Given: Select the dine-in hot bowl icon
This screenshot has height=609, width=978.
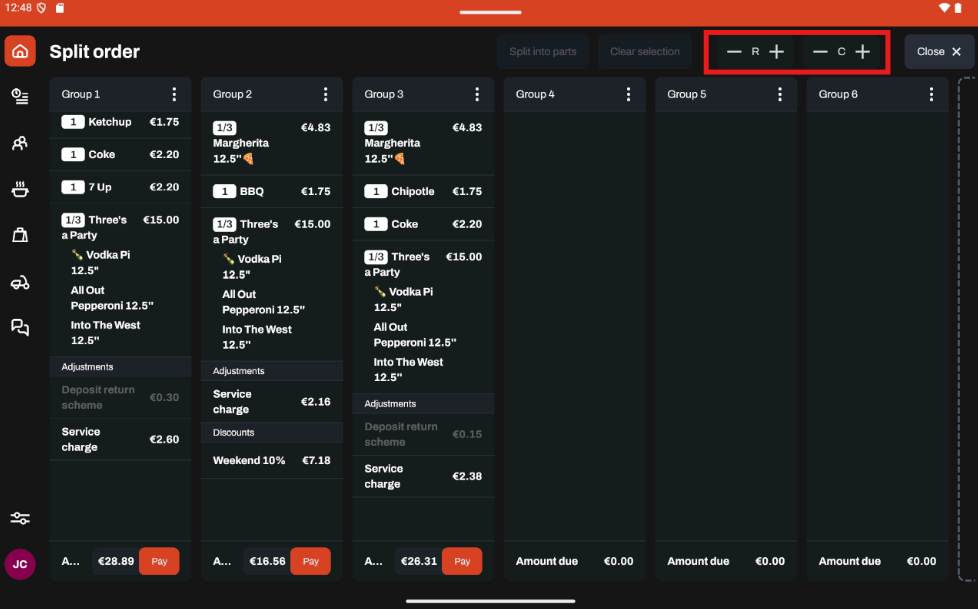Looking at the screenshot, I should pyautogui.click(x=20, y=189).
